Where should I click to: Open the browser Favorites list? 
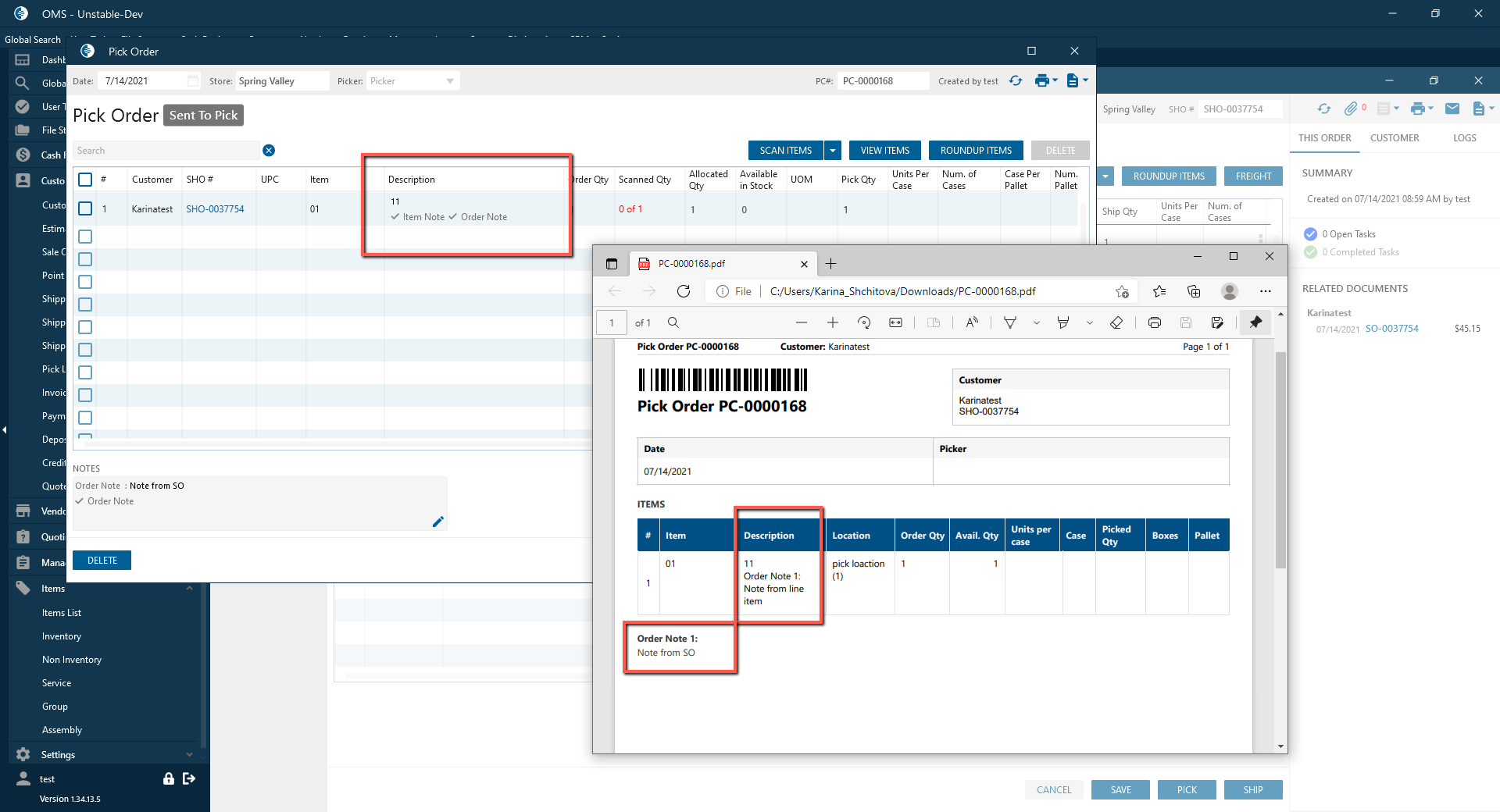coord(1159,291)
